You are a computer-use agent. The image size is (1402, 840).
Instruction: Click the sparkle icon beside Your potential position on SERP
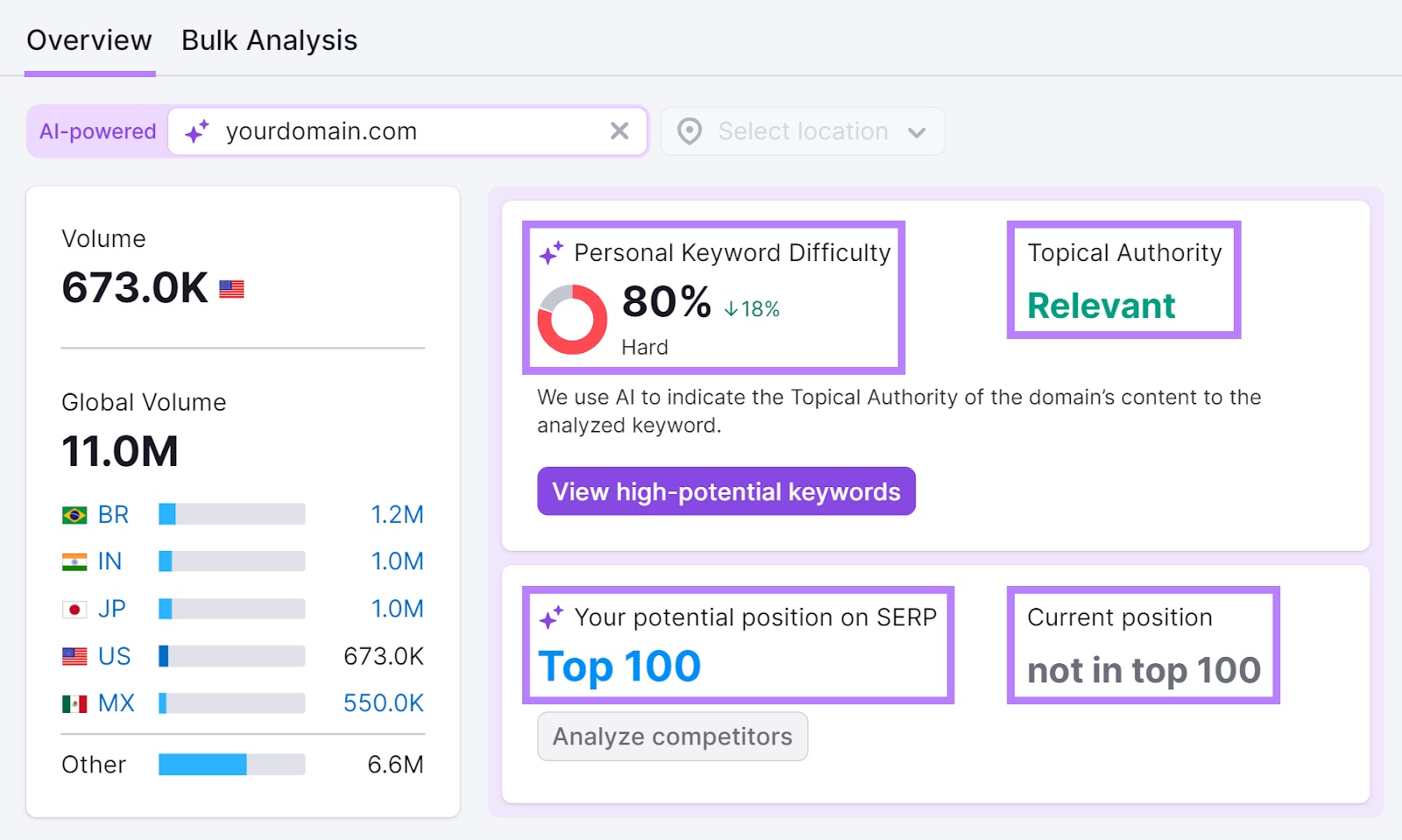[551, 617]
